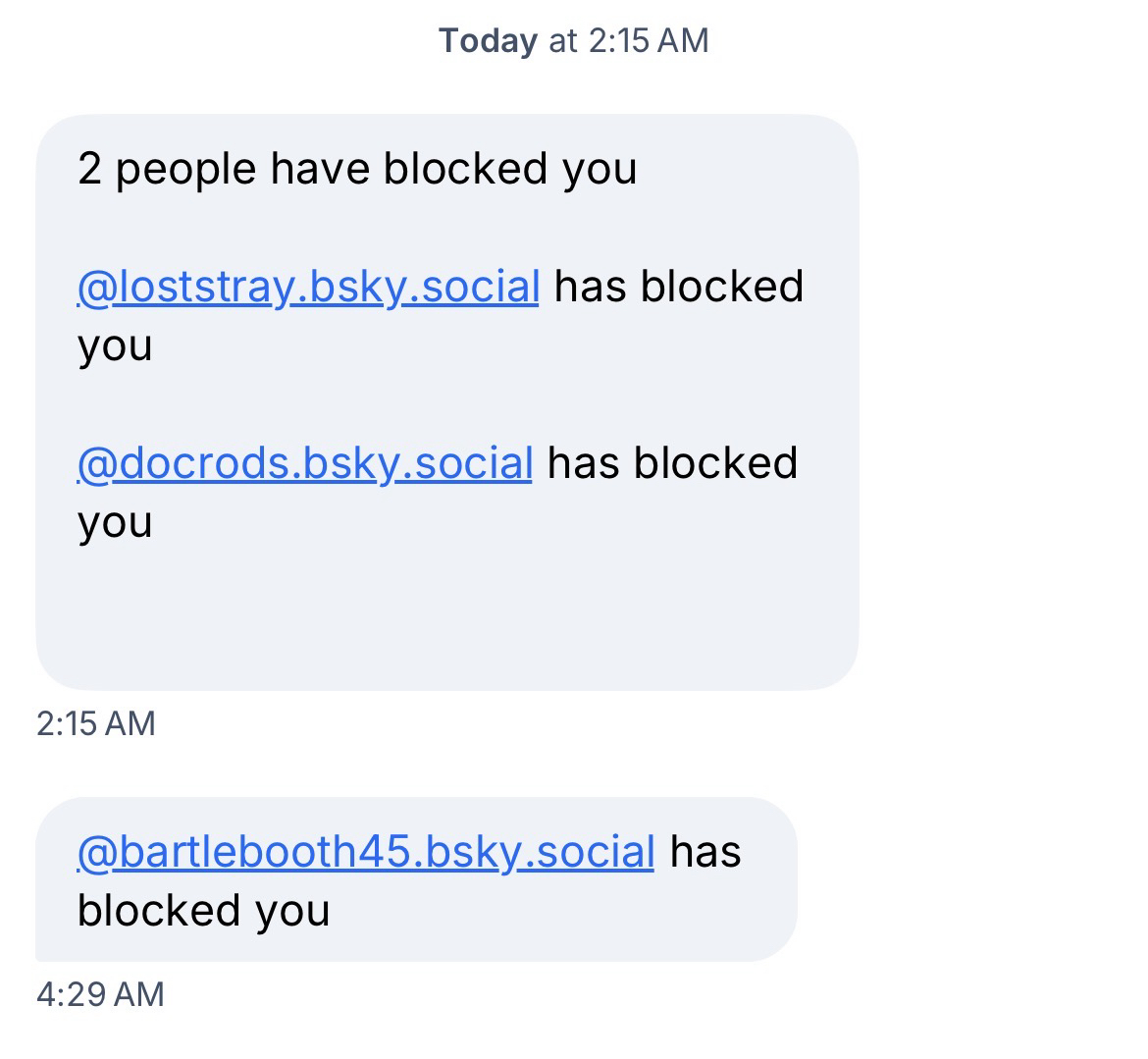1148x1059 pixels.
Task: Click the "at 2:15 AM" header time
Action: 629,41
